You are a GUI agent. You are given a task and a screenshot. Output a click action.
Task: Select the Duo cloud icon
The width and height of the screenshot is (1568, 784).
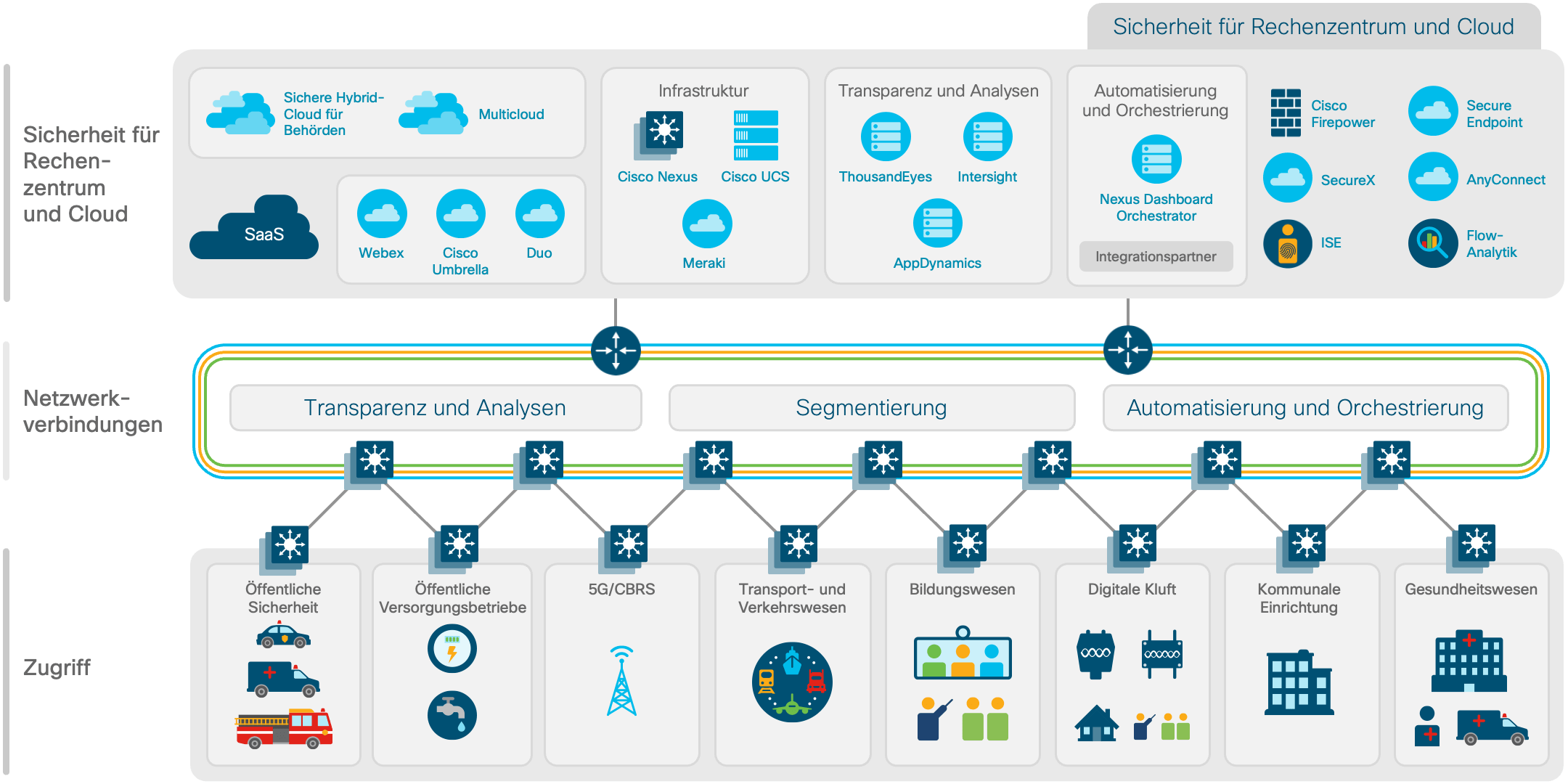coord(539,213)
